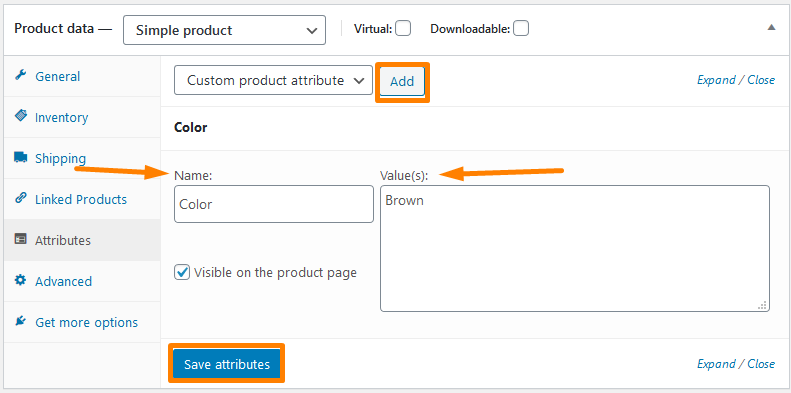The width and height of the screenshot is (791, 393).
Task: Switch to the Inventory tab
Action: (x=62, y=118)
